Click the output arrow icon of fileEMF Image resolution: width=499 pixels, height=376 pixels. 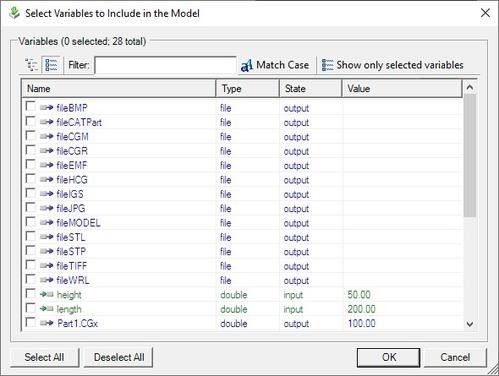(x=46, y=165)
